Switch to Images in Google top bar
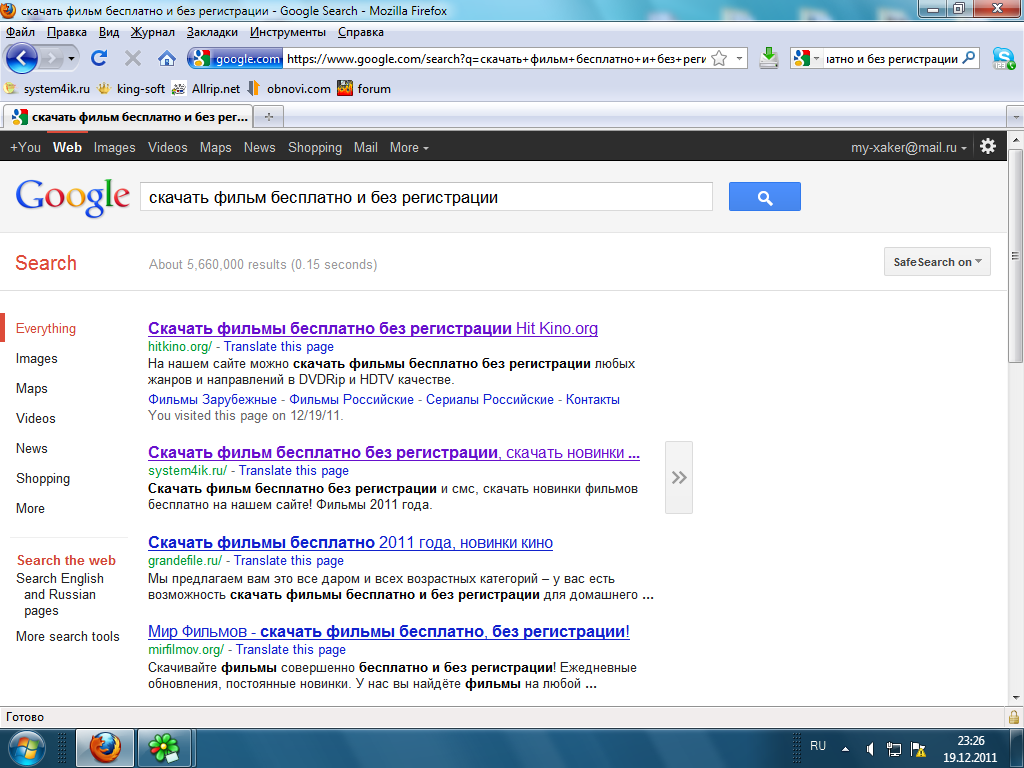 coord(114,148)
